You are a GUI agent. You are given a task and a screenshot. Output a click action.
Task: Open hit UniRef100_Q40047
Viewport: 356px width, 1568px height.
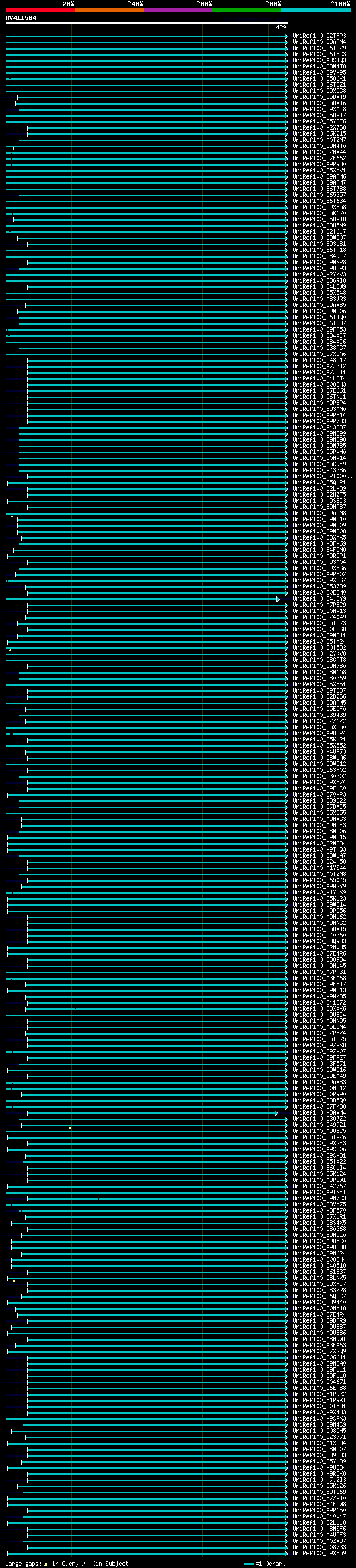point(319,1516)
